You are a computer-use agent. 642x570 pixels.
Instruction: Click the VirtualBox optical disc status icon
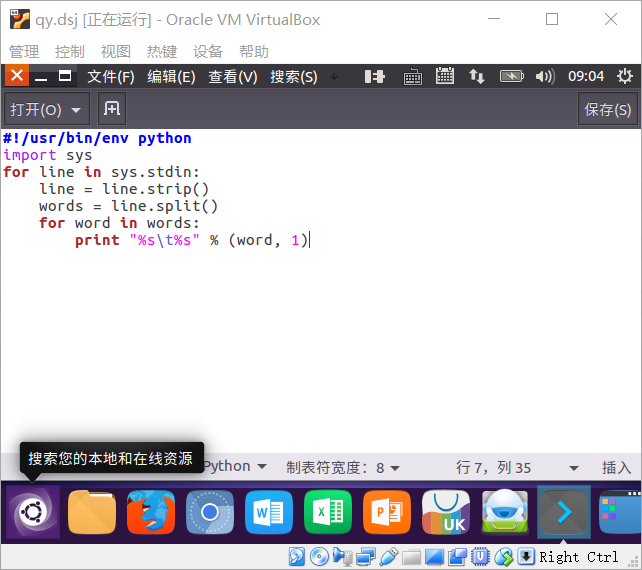pyautogui.click(x=319, y=557)
